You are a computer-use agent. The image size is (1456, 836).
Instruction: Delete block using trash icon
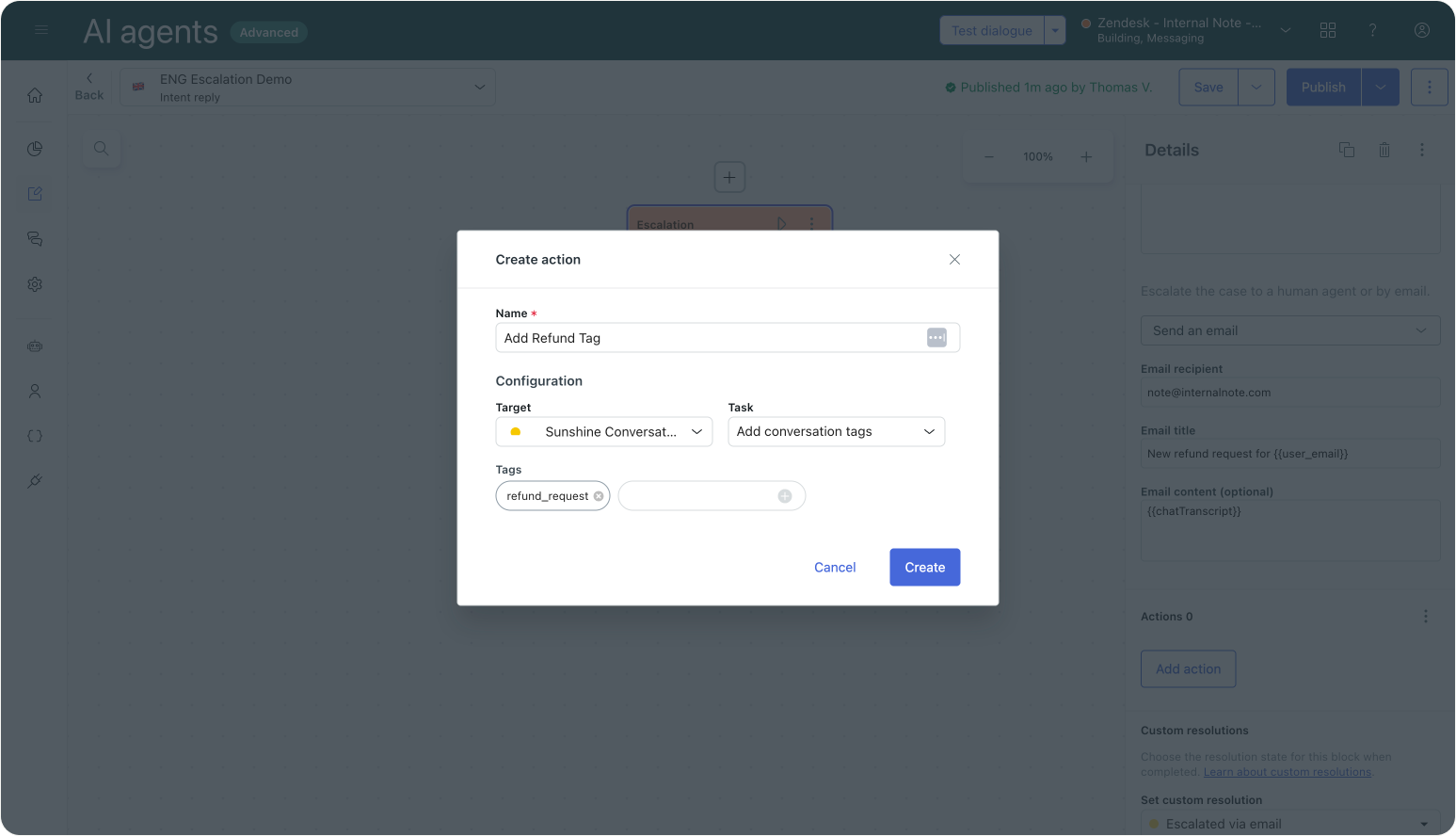click(1384, 150)
